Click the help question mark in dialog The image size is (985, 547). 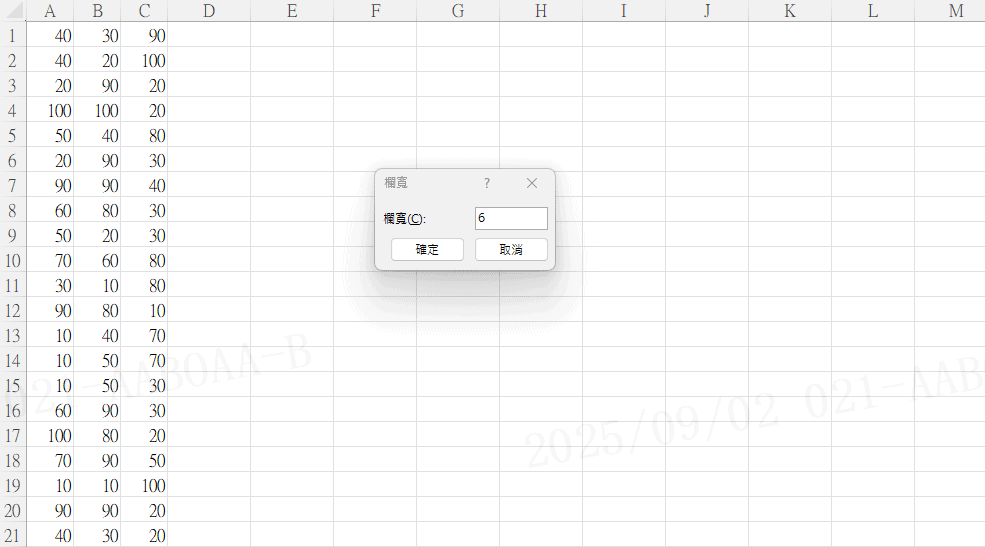(487, 183)
